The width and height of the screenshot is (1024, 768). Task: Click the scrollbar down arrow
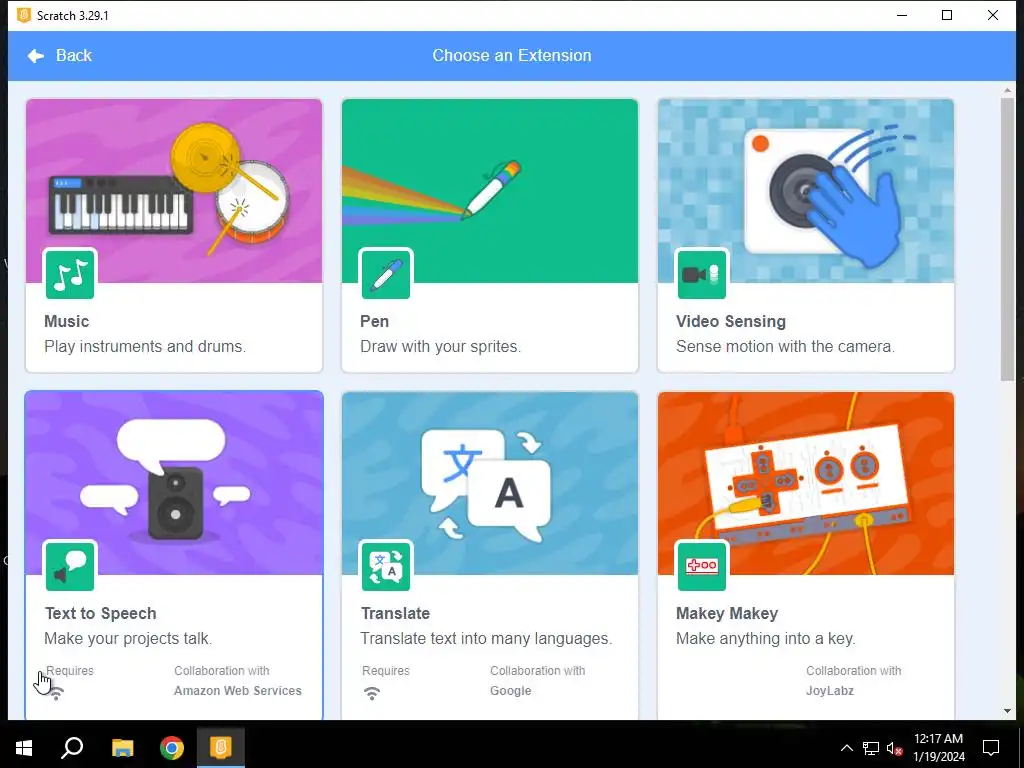click(x=1007, y=711)
